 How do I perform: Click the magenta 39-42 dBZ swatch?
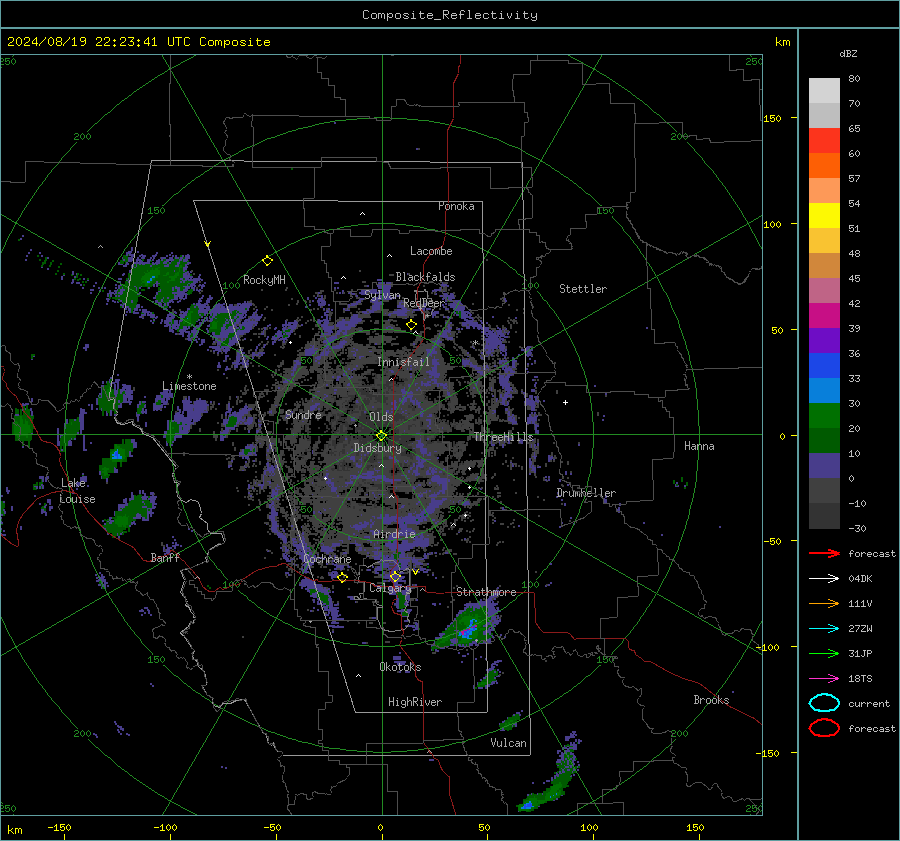[x=824, y=316]
